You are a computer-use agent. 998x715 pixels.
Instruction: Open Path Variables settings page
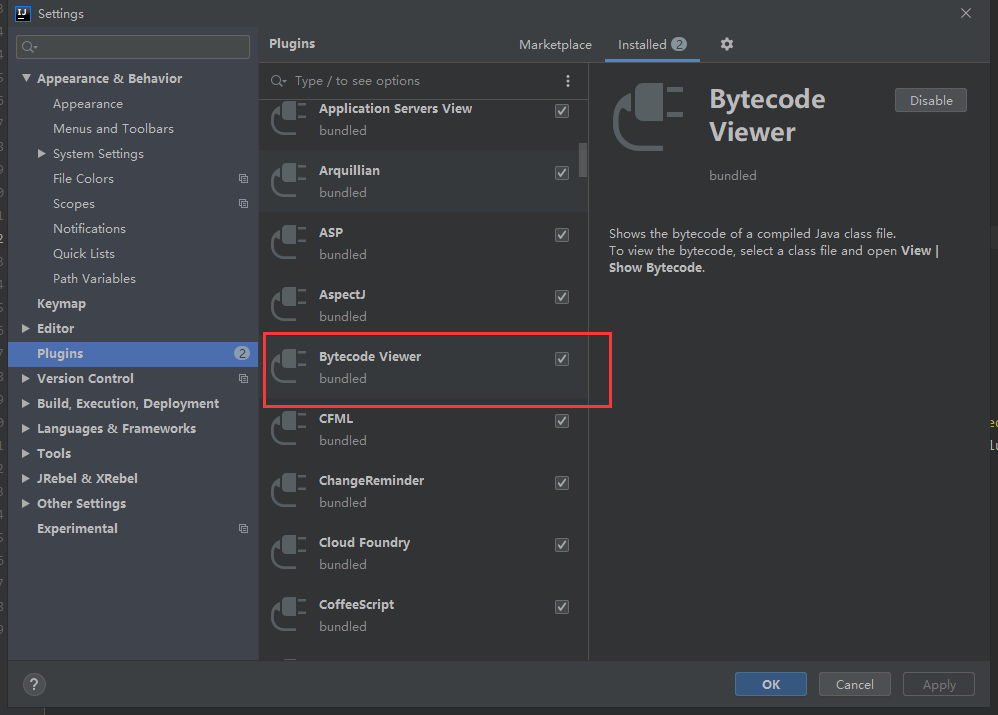[94, 279]
